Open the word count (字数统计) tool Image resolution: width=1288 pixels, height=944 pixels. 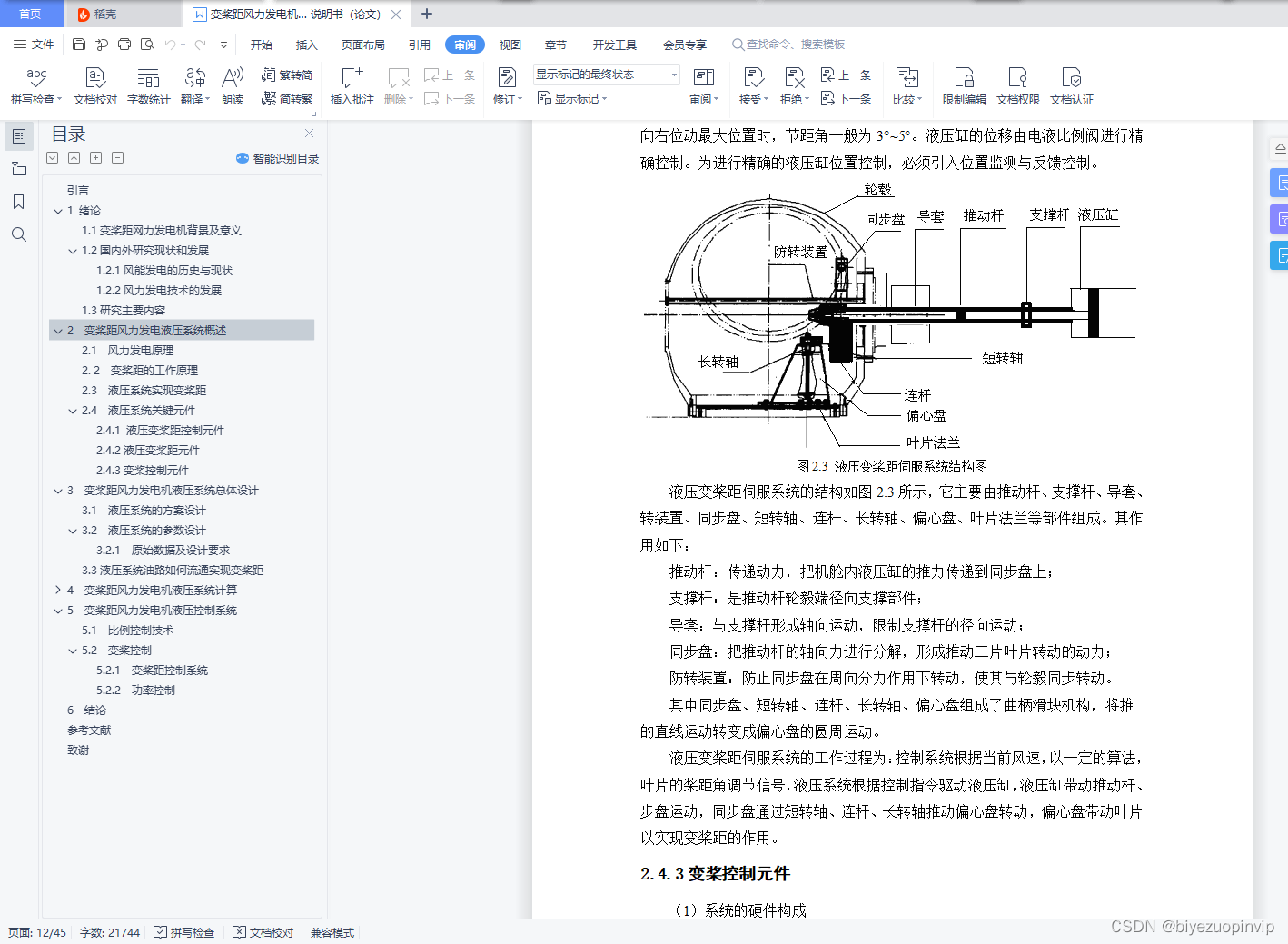pos(148,85)
